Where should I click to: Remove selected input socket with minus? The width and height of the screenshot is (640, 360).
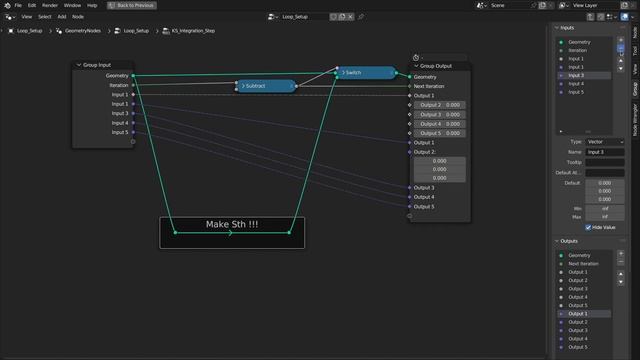pos(621,48)
